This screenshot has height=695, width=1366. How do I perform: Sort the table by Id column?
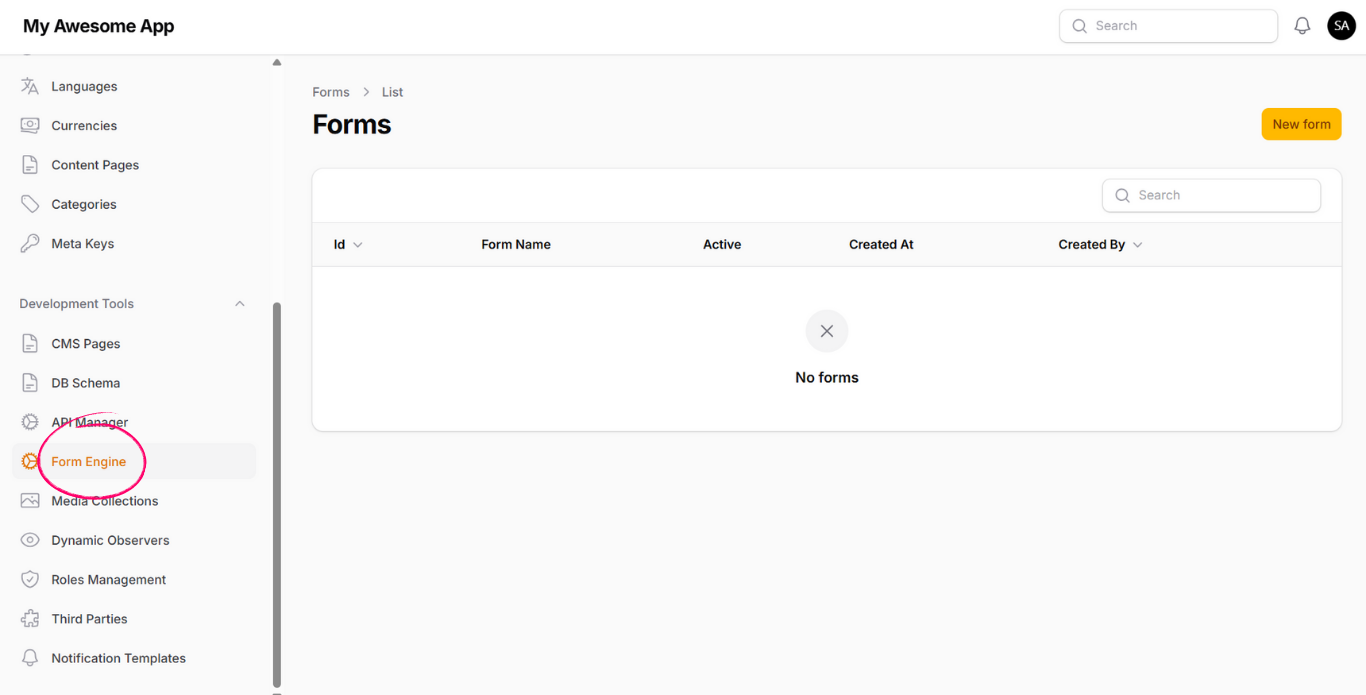click(x=347, y=245)
